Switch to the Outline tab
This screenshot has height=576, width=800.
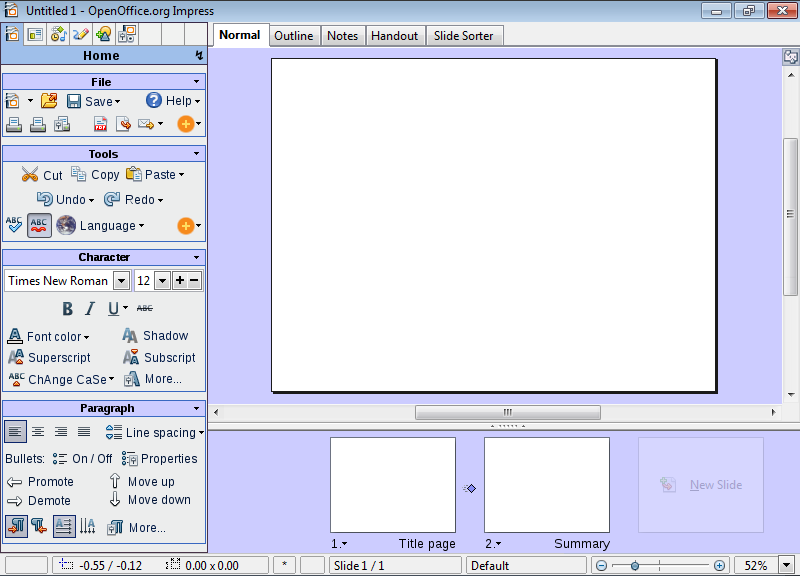click(x=294, y=36)
